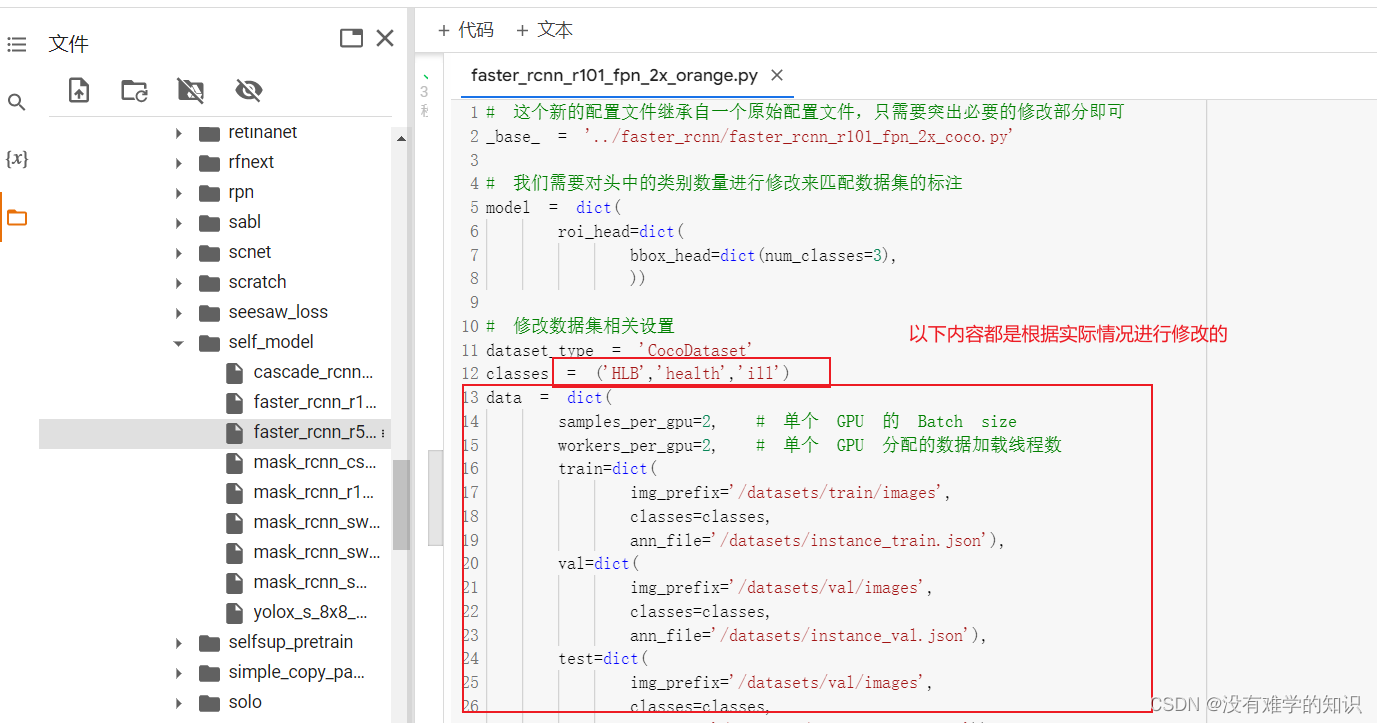Expand the rfnext folder
This screenshot has width=1377, height=723.
[x=179, y=163]
